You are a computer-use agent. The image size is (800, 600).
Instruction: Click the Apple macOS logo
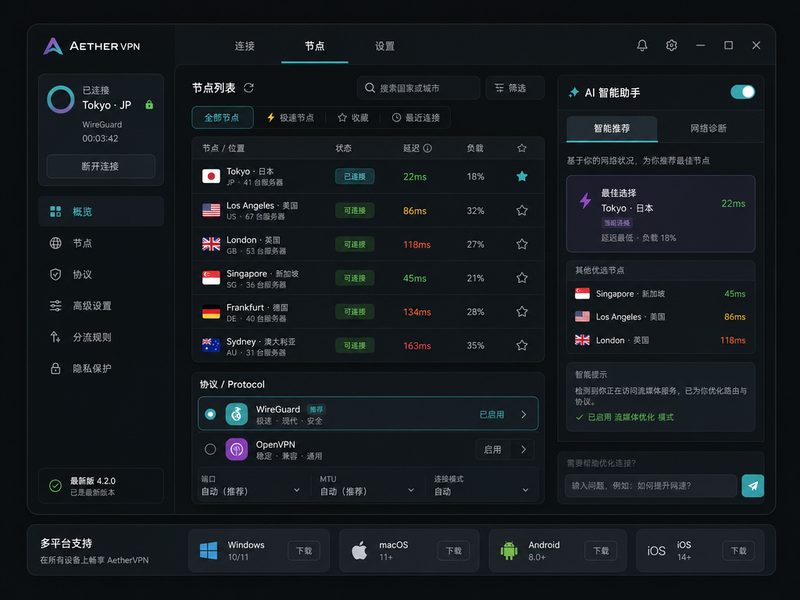359,551
